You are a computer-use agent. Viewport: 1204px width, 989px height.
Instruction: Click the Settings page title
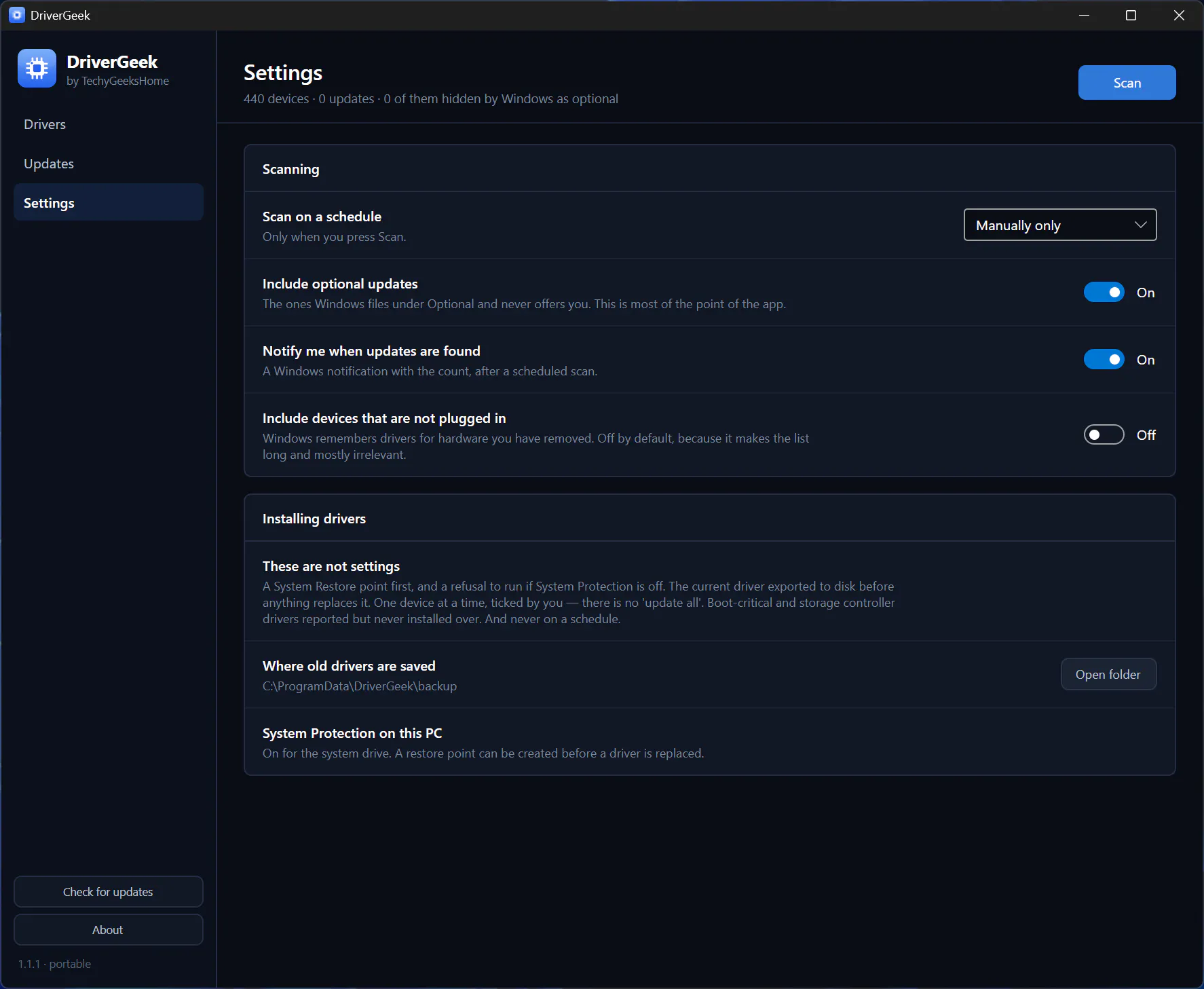click(282, 73)
